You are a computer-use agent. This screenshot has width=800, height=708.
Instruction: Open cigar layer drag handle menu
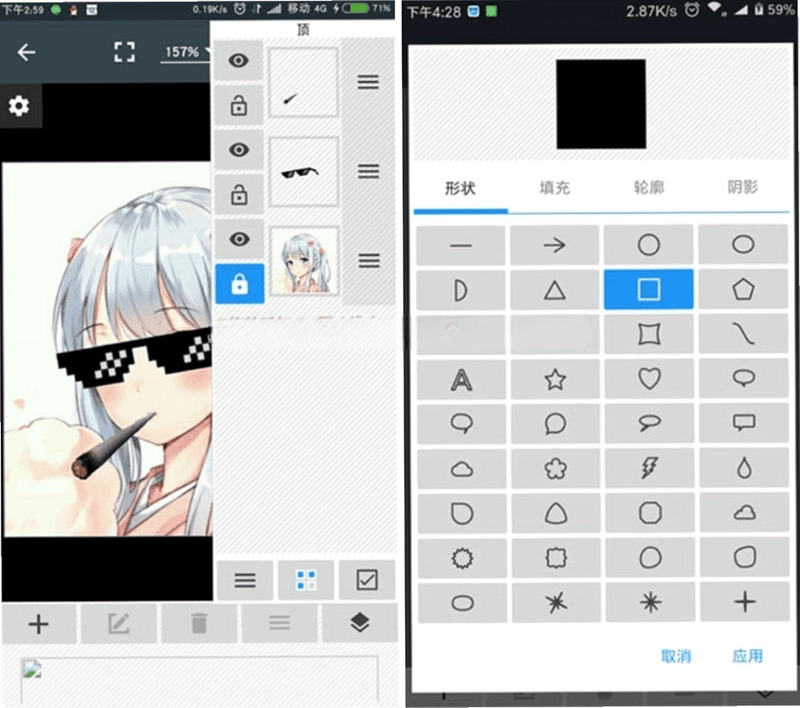click(368, 82)
